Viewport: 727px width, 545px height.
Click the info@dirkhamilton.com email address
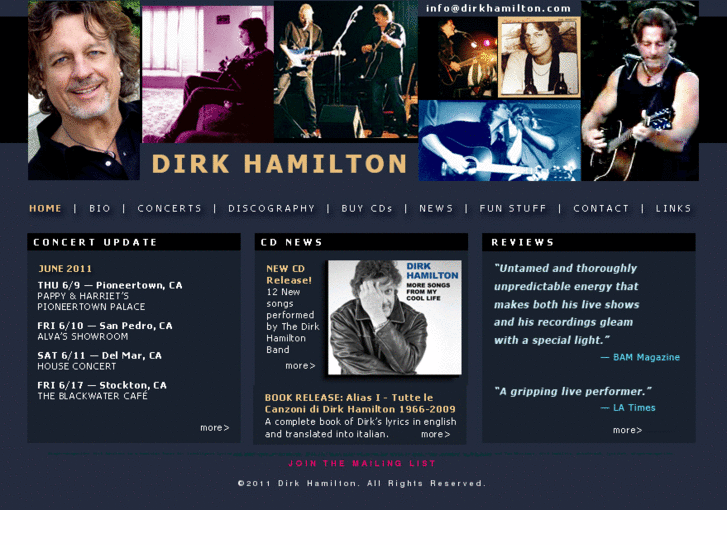click(x=498, y=8)
